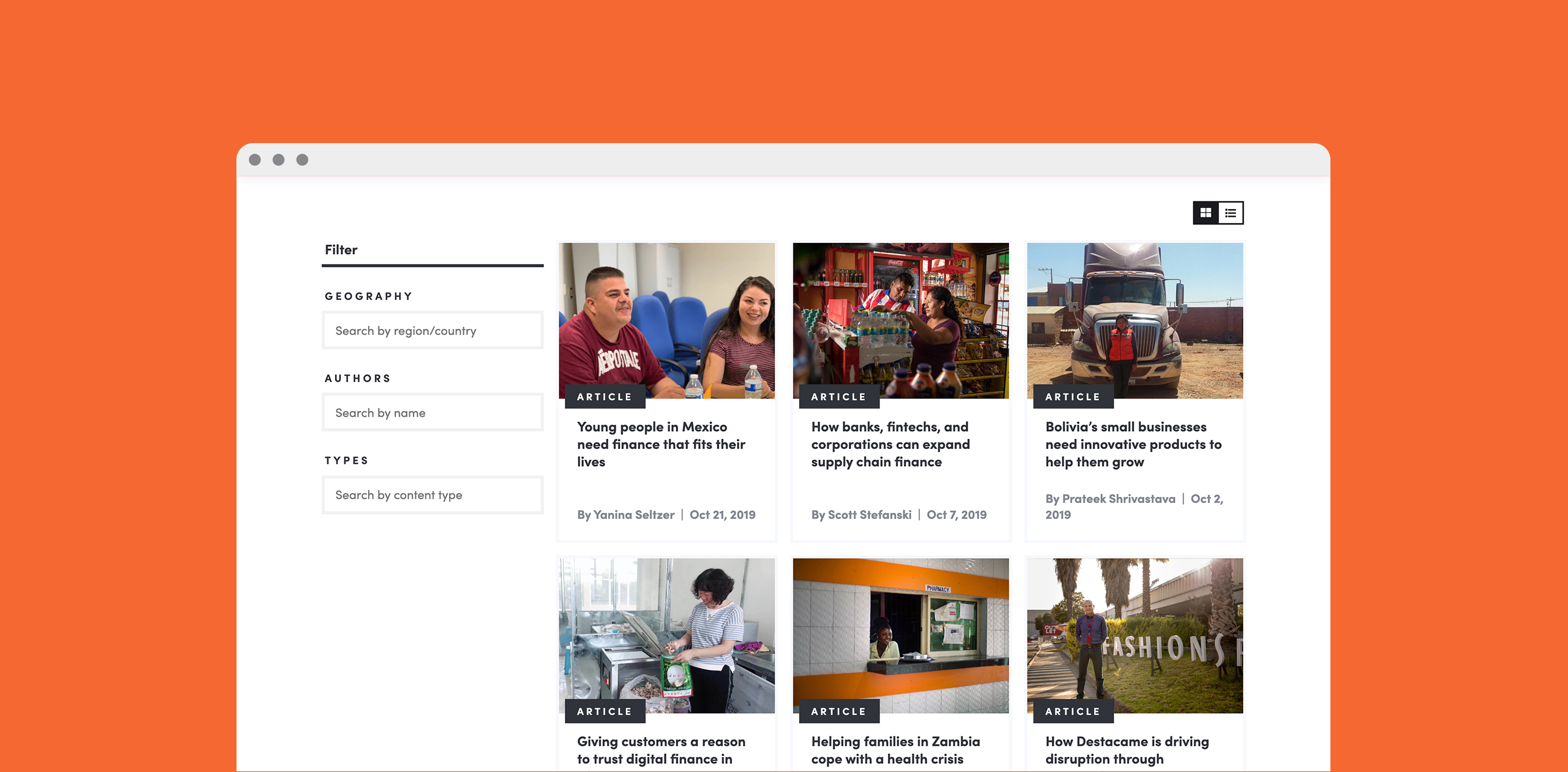
Task: Click author name Yanina Seltzer
Action: [x=633, y=515]
